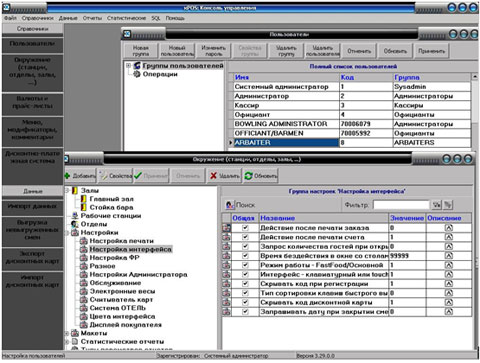Image resolution: width=480 pixels, height=363 pixels.
Task: Toggle the Общая checkbox for Действие после печати заказа
Action: point(245,228)
